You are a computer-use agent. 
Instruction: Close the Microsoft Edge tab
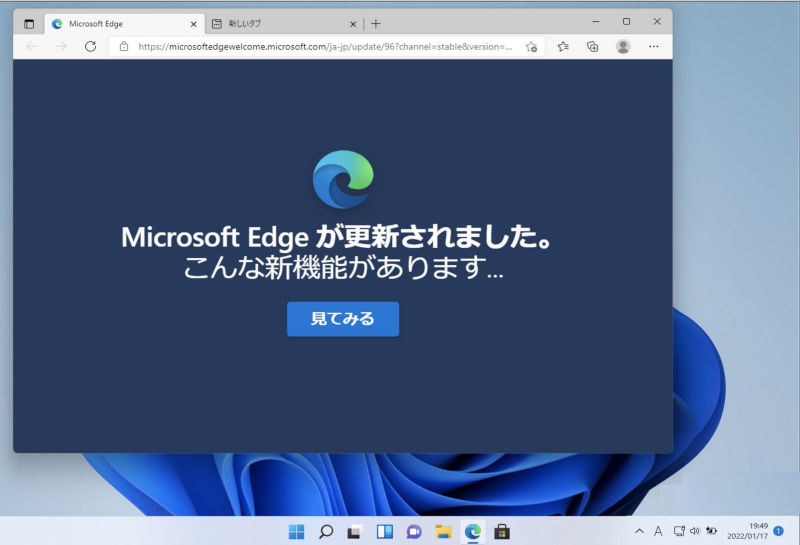pos(193,24)
